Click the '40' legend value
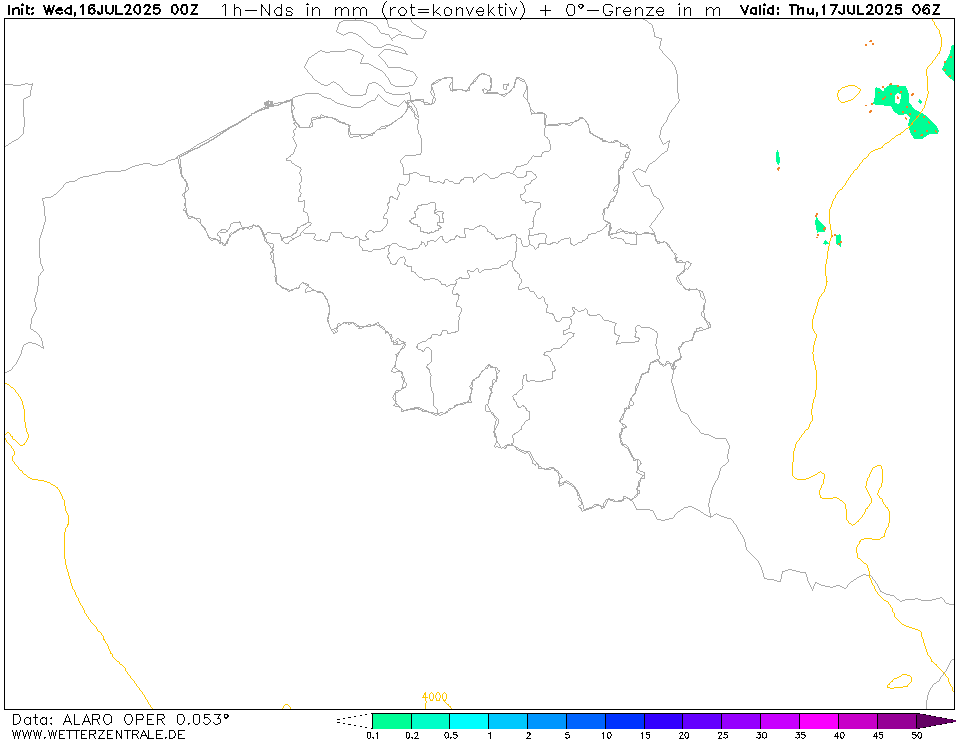 pyautogui.click(x=839, y=735)
